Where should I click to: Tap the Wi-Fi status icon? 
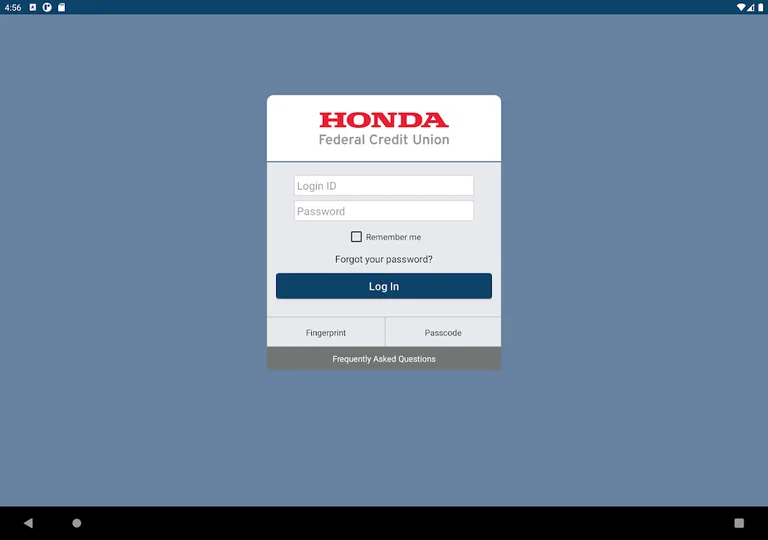point(741,7)
